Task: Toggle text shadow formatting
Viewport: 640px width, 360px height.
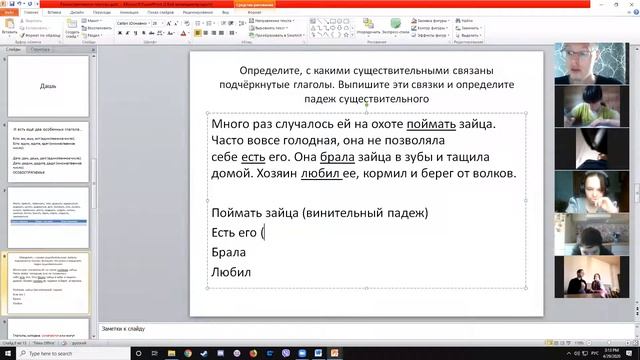Action: coord(143,33)
